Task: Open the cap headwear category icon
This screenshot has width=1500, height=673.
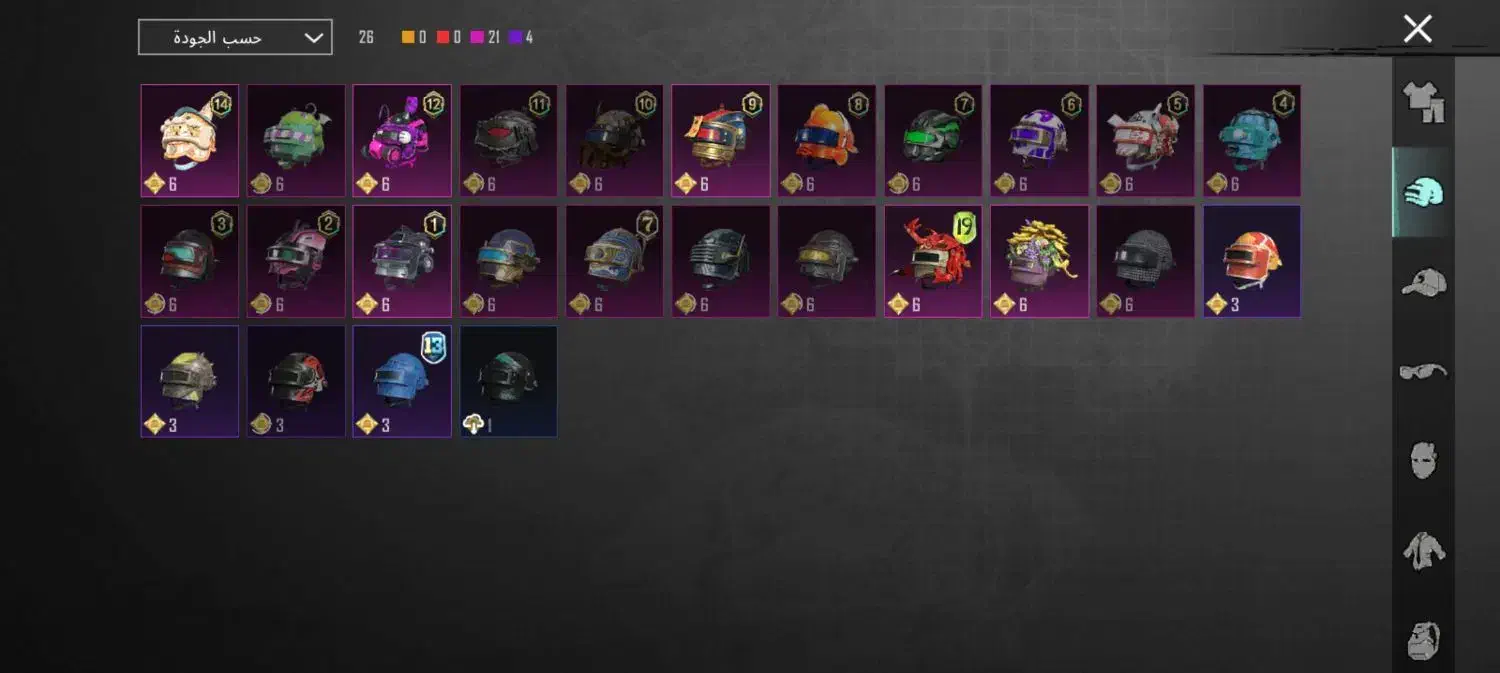Action: [1423, 283]
